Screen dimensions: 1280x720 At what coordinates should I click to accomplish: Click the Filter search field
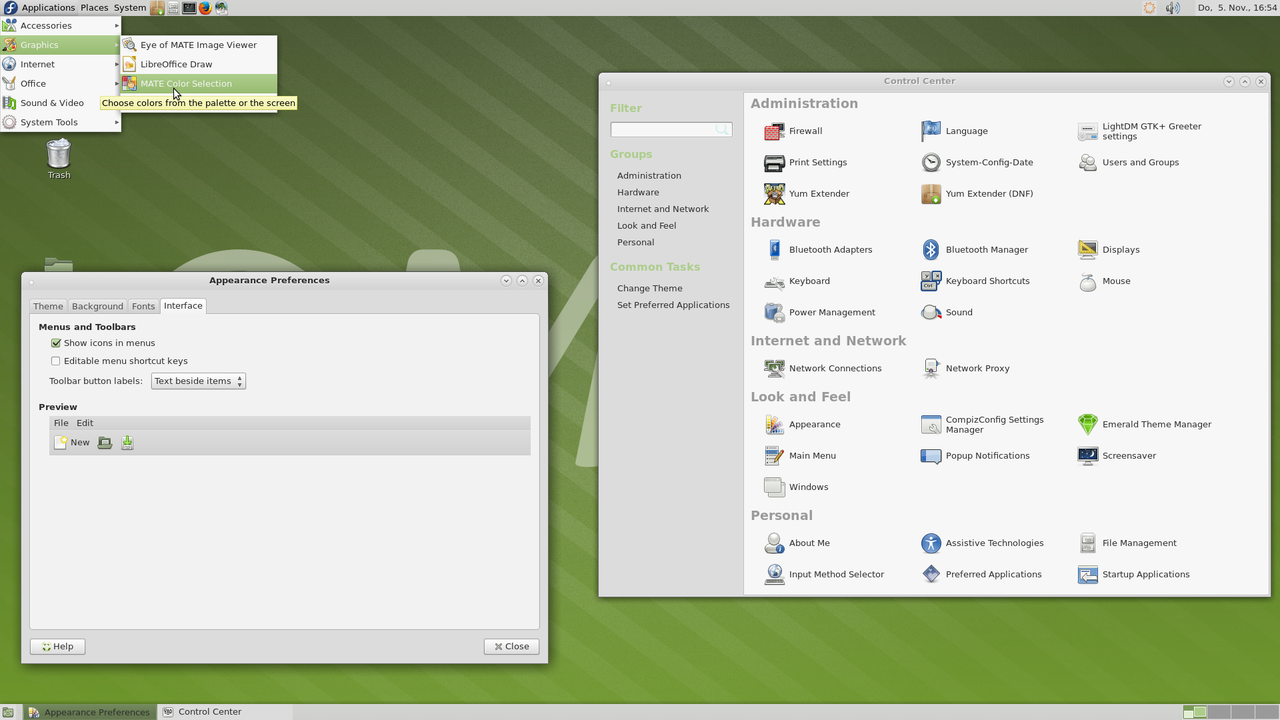(x=670, y=129)
